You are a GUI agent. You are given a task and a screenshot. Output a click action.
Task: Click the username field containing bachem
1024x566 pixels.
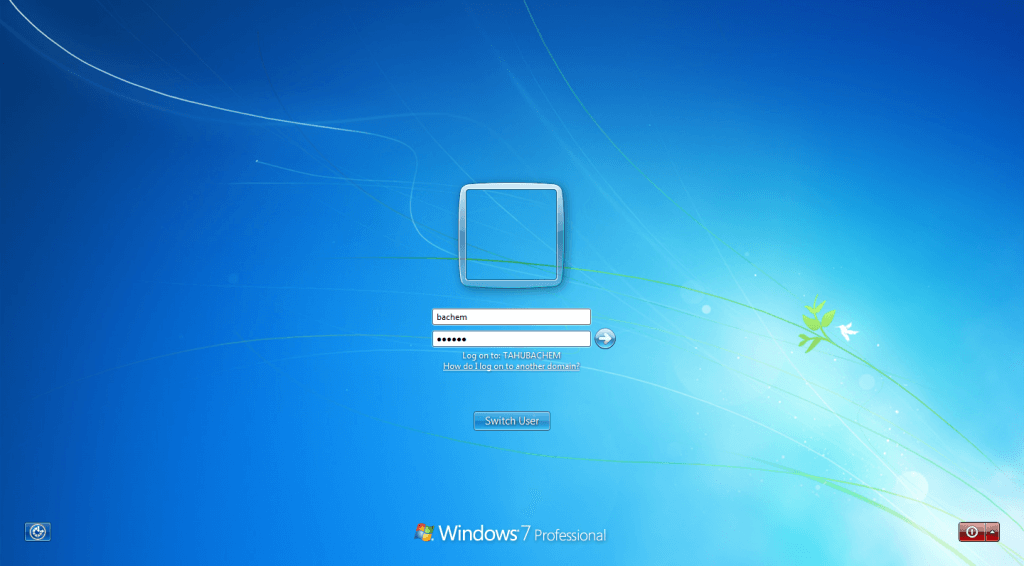point(511,317)
